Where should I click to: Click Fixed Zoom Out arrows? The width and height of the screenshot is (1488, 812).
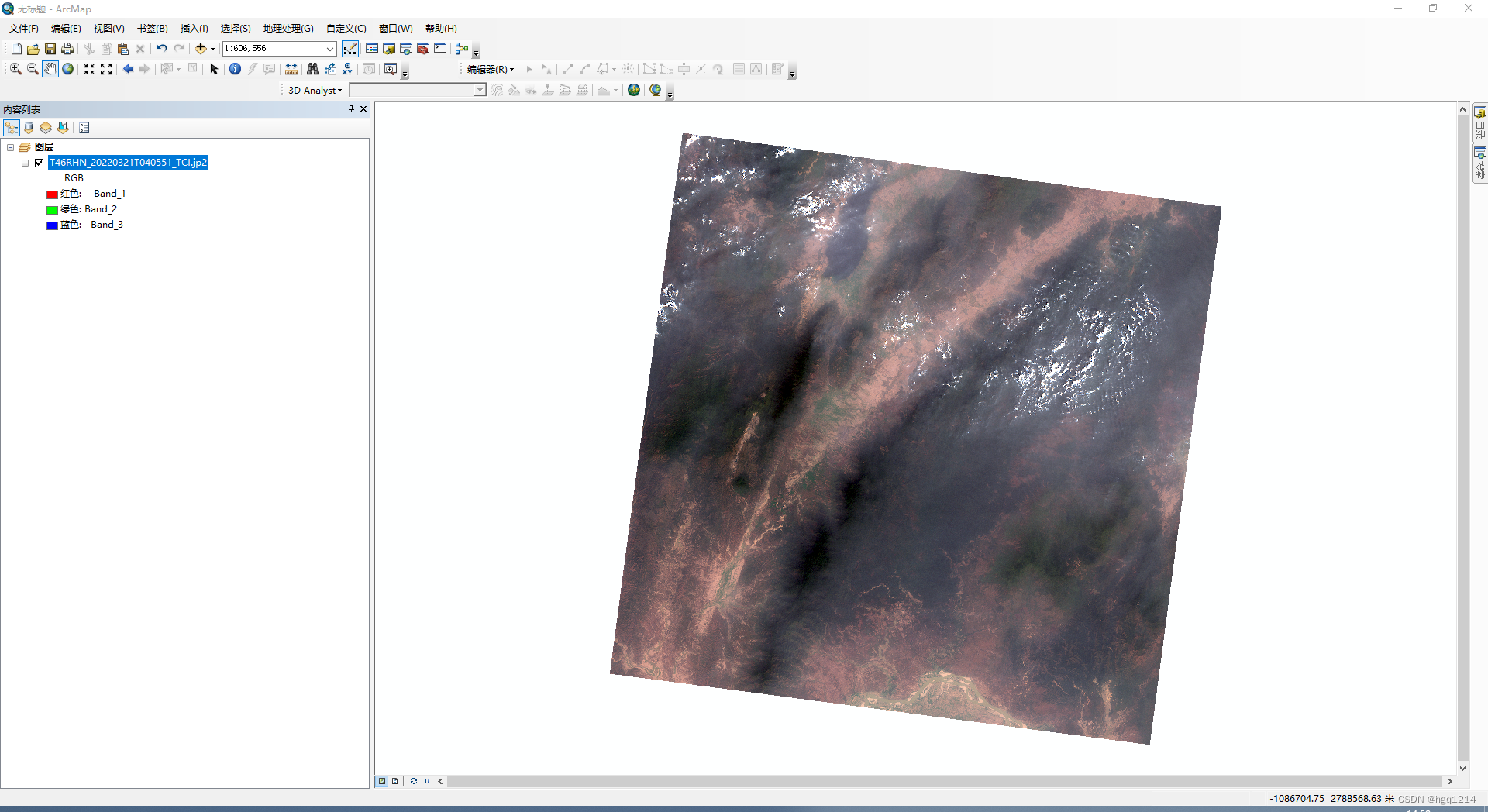[106, 69]
